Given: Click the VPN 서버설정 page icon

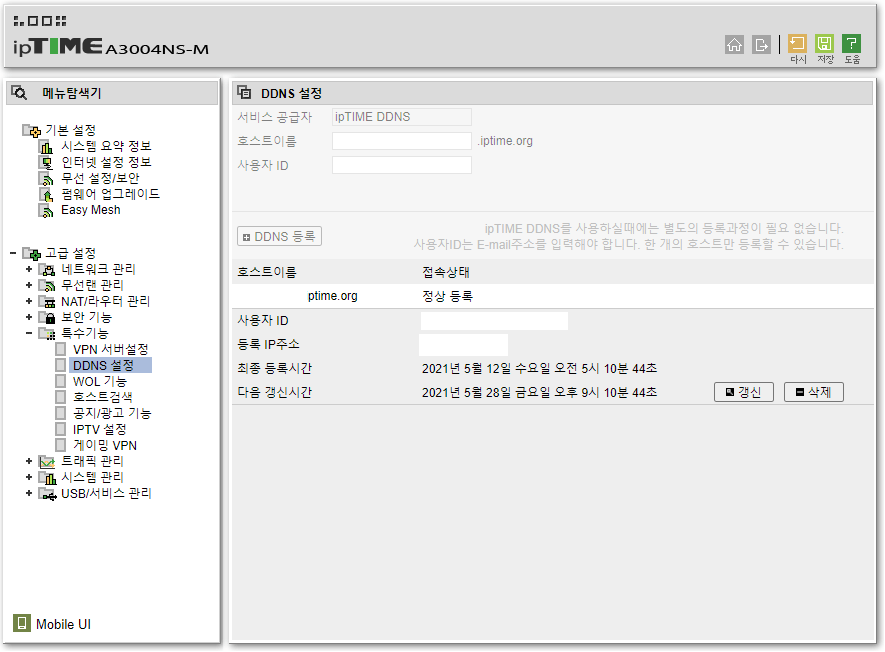Looking at the screenshot, I should [x=60, y=349].
